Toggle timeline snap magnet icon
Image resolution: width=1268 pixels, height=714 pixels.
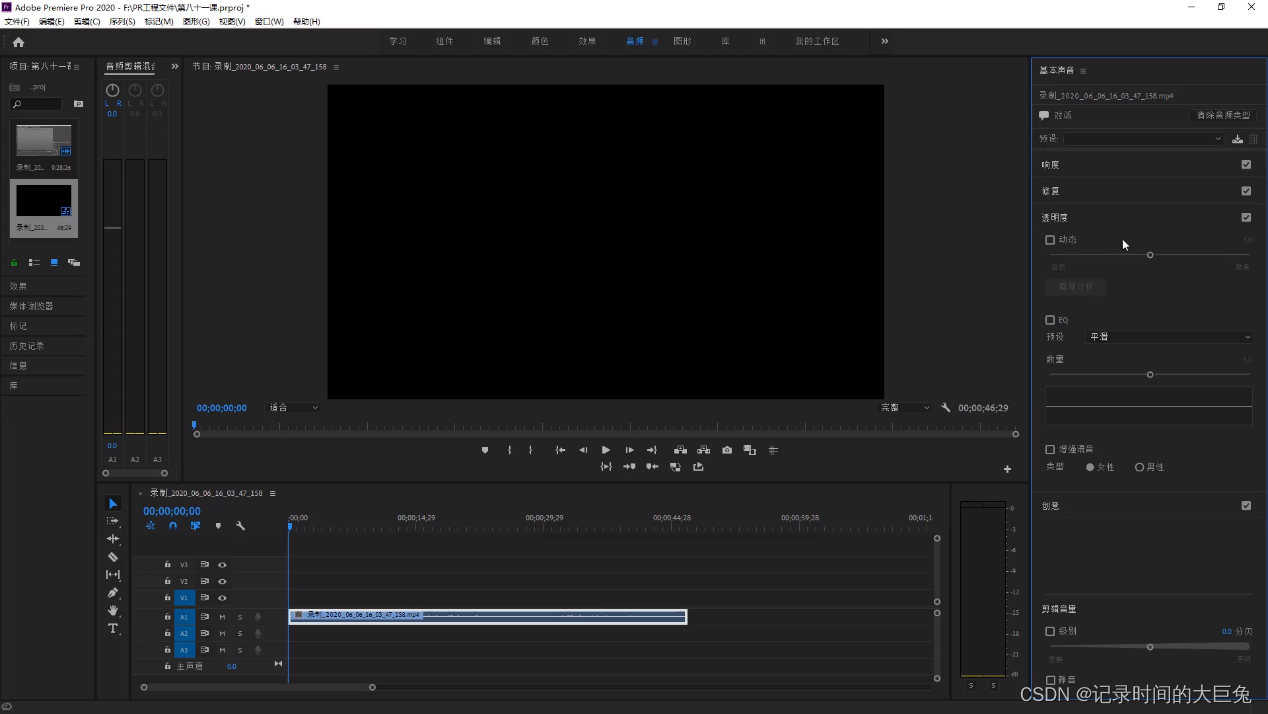173,526
